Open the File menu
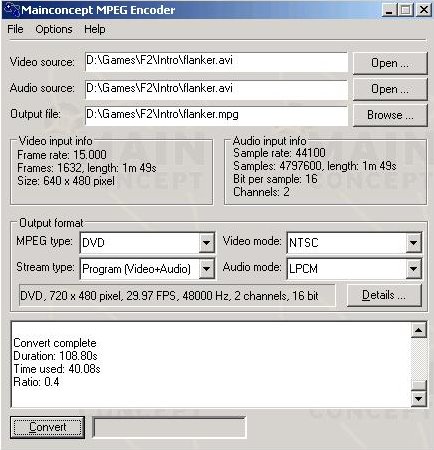Image resolution: width=434 pixels, height=450 pixels. (15, 29)
